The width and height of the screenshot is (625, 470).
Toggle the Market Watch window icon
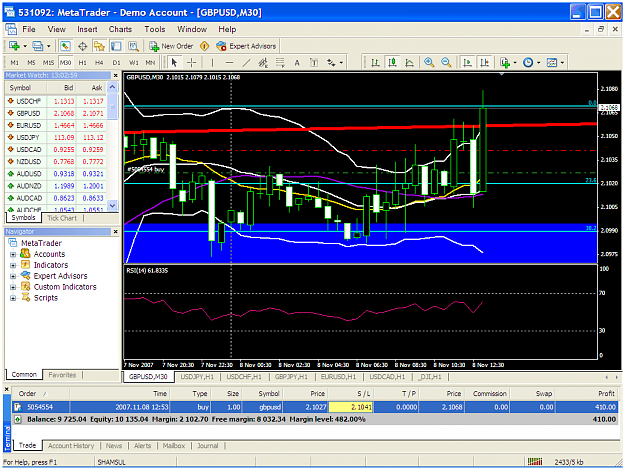point(65,46)
